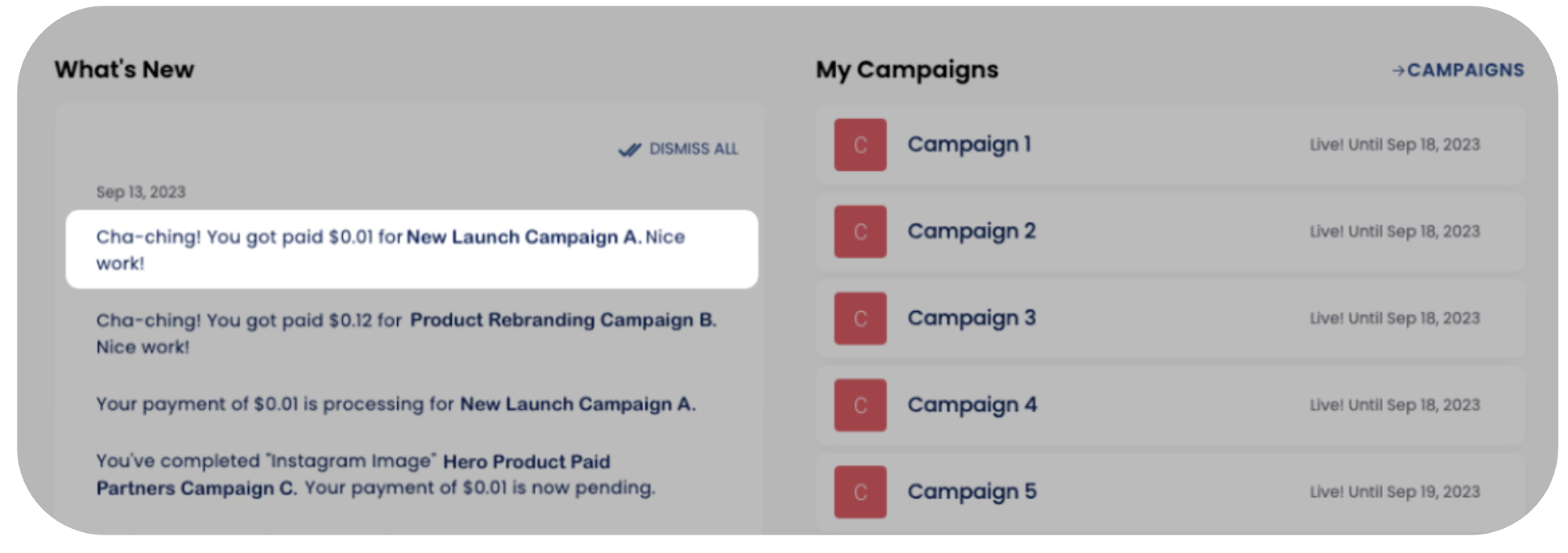Open the Campaign 5 title
This screenshot has width=1568, height=553.
(x=972, y=491)
